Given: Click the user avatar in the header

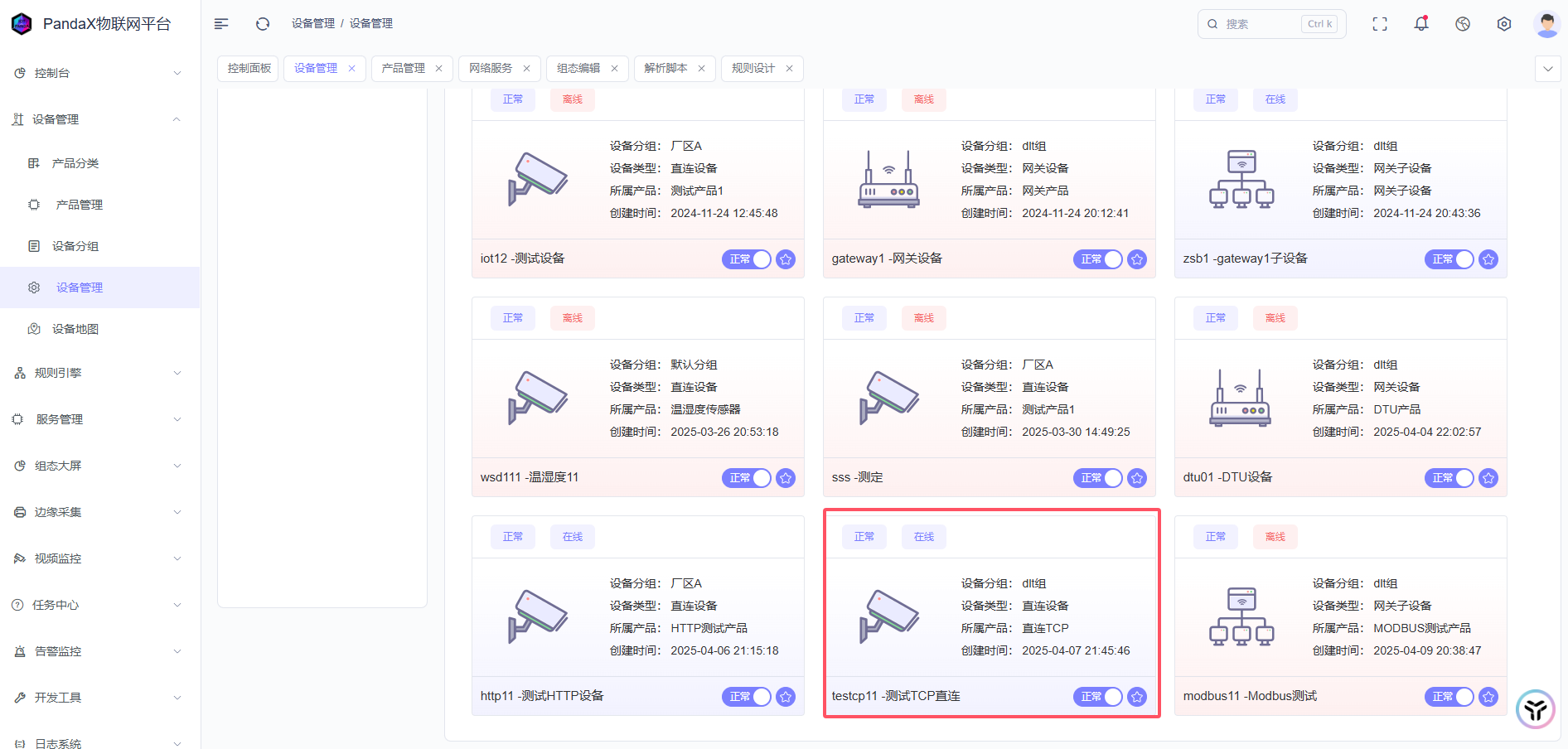Looking at the screenshot, I should (x=1546, y=24).
